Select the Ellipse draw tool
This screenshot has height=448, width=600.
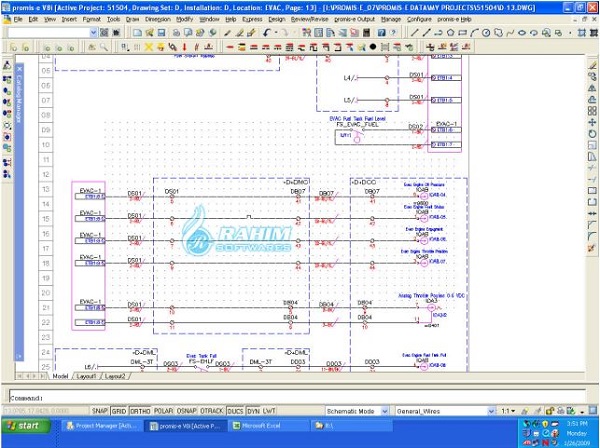522,32
